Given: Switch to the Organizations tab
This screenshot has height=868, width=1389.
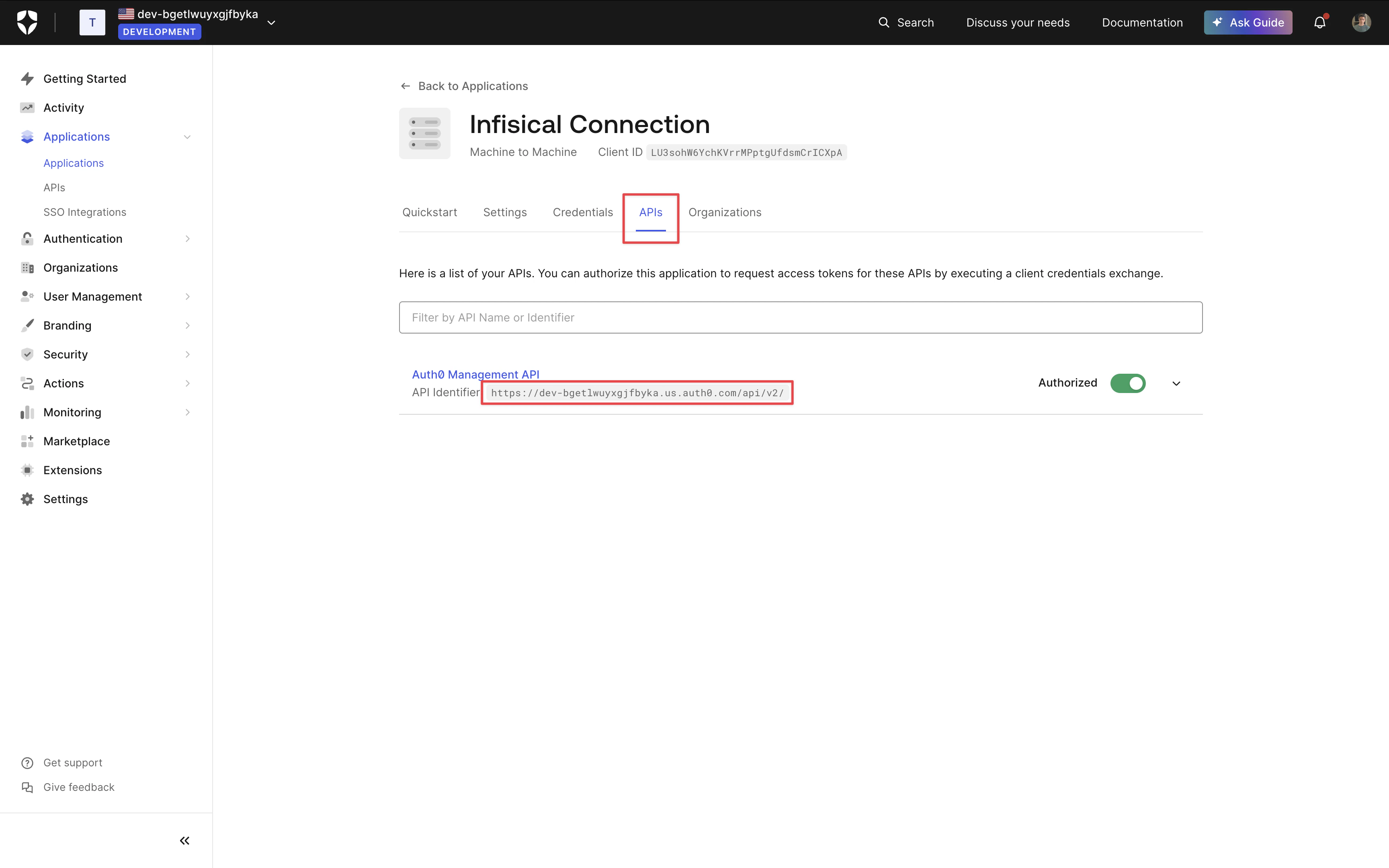Looking at the screenshot, I should coord(725,213).
